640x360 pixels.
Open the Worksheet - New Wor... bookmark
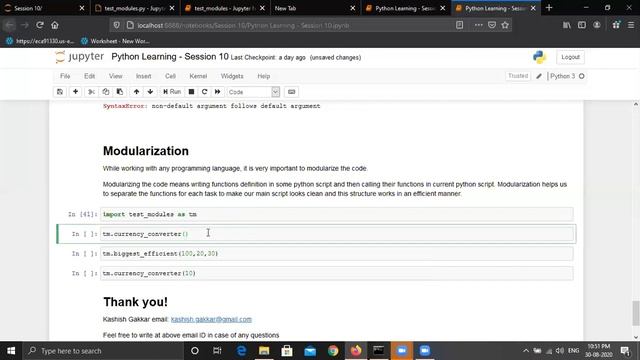tap(115, 41)
